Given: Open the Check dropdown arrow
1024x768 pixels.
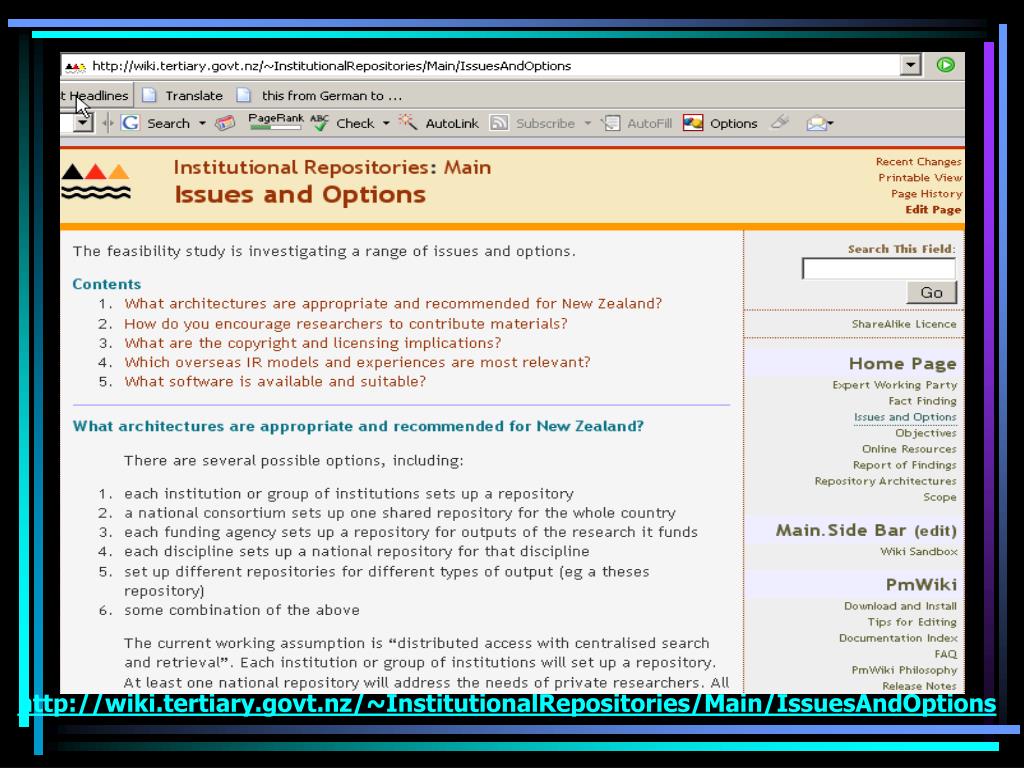Looking at the screenshot, I should [386, 123].
